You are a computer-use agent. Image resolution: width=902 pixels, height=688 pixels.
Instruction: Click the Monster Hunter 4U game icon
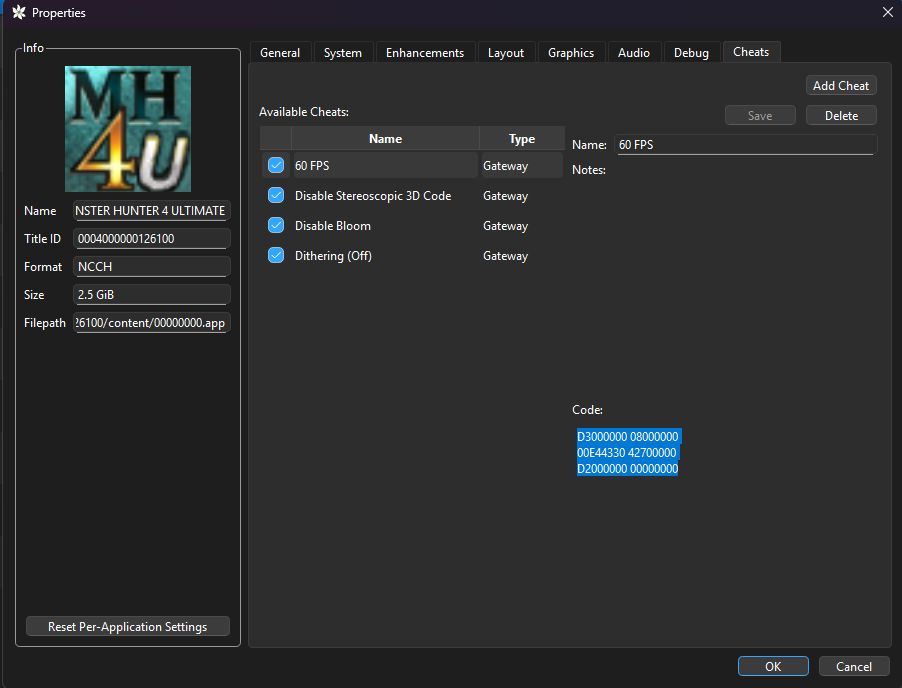128,129
